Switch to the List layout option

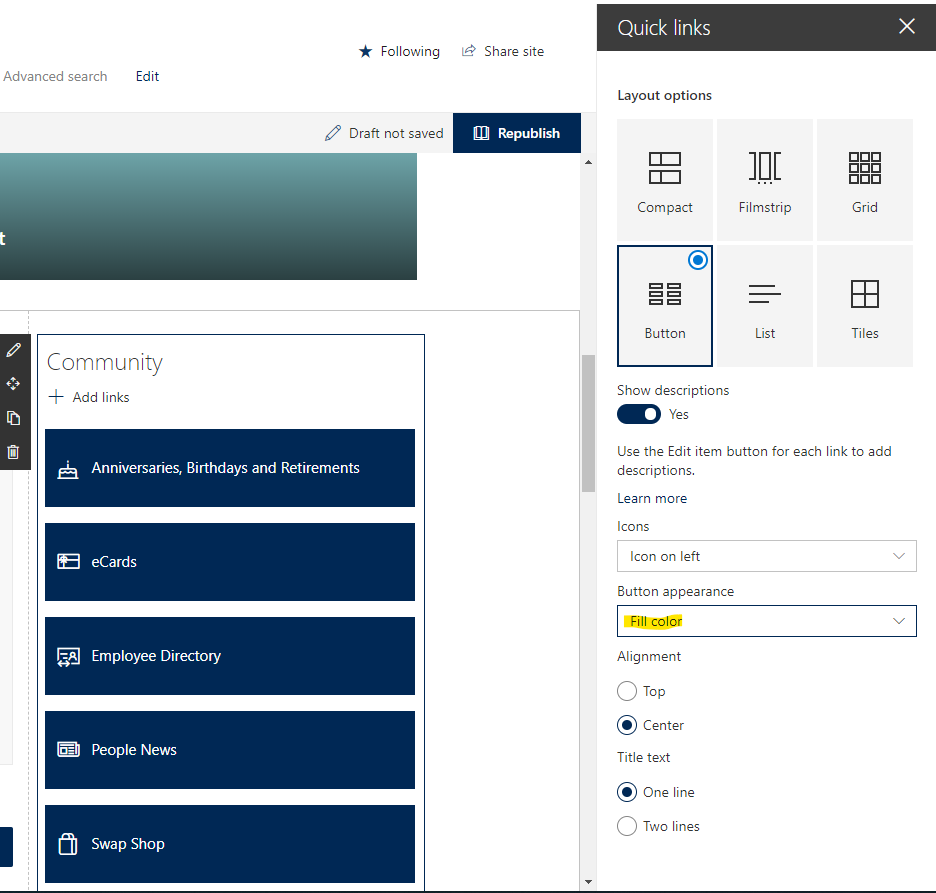tap(765, 306)
